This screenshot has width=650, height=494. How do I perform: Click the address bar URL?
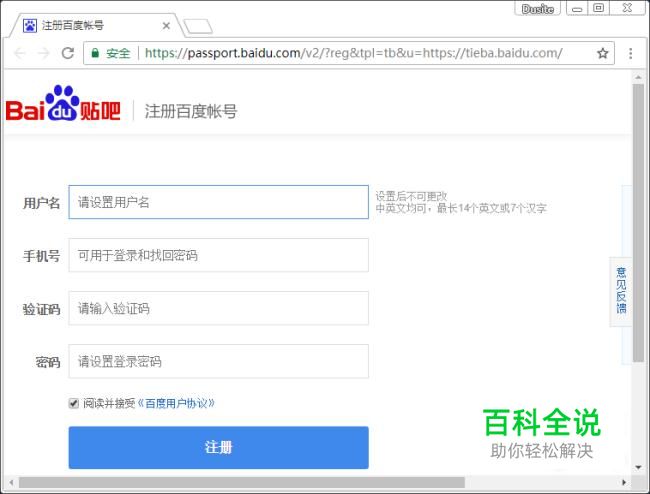tap(354, 53)
